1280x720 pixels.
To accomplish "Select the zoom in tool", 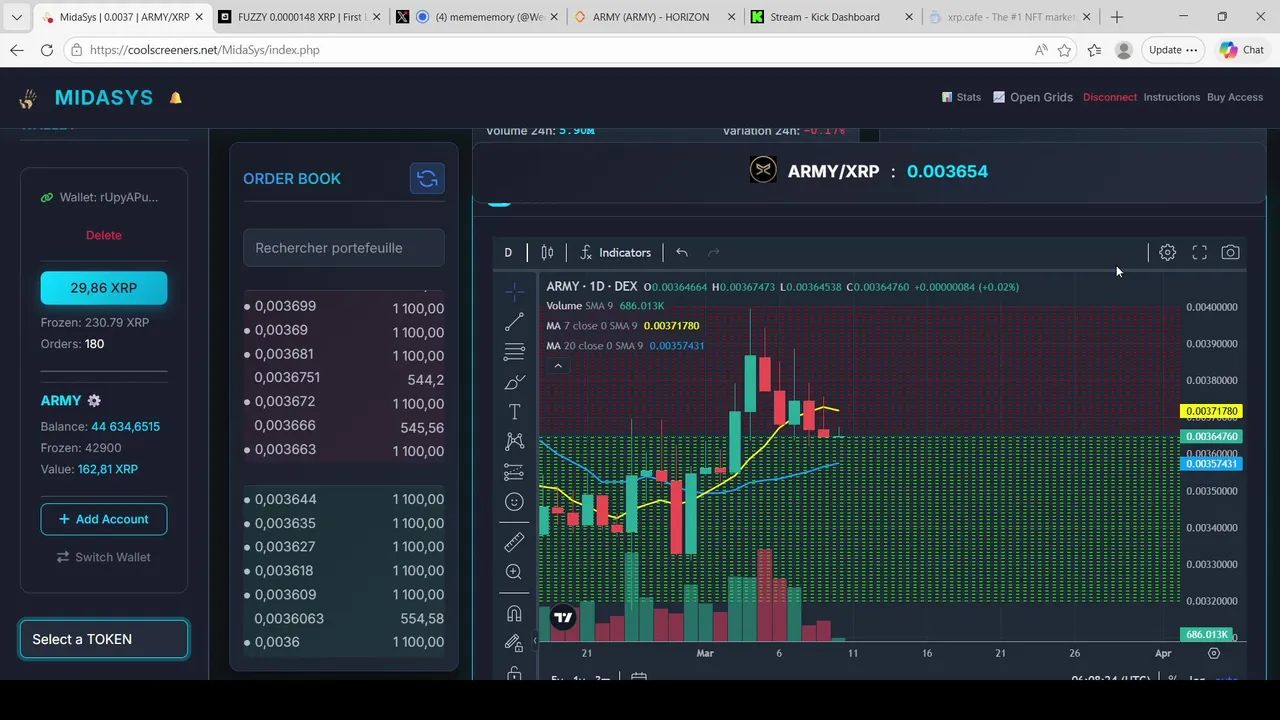I will [514, 572].
